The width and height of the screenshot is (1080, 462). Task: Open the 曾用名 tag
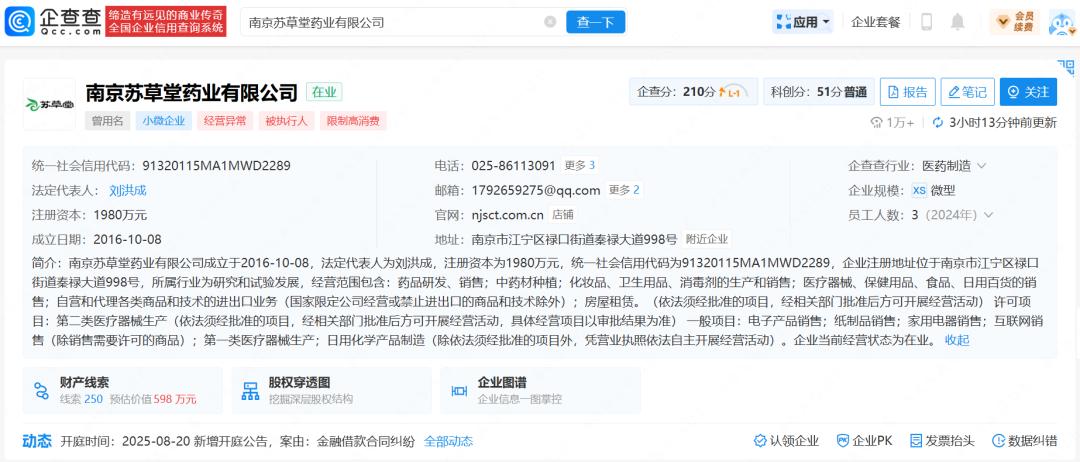coord(107,121)
